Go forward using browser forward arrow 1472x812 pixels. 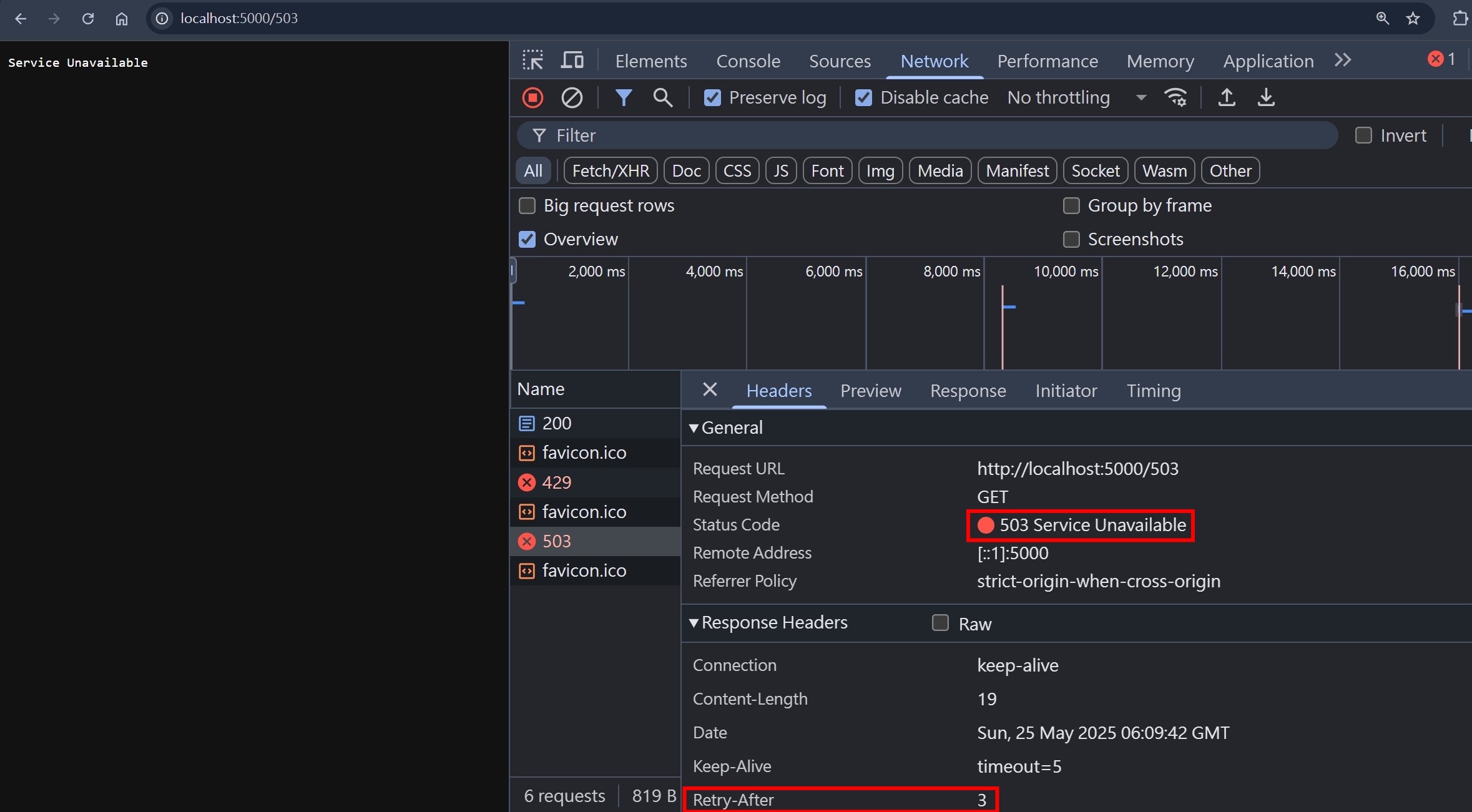(x=54, y=19)
